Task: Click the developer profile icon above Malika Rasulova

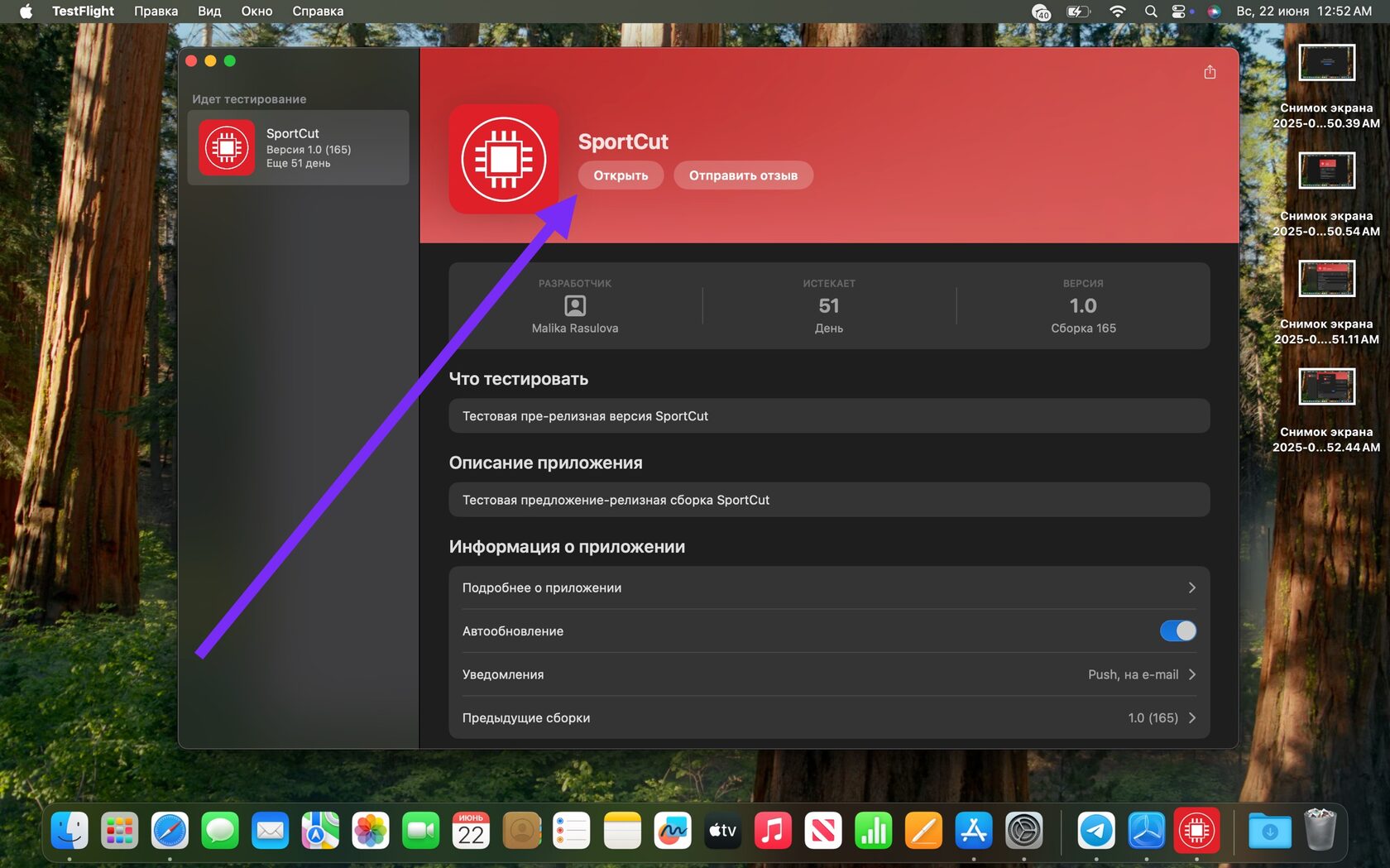Action: click(575, 306)
